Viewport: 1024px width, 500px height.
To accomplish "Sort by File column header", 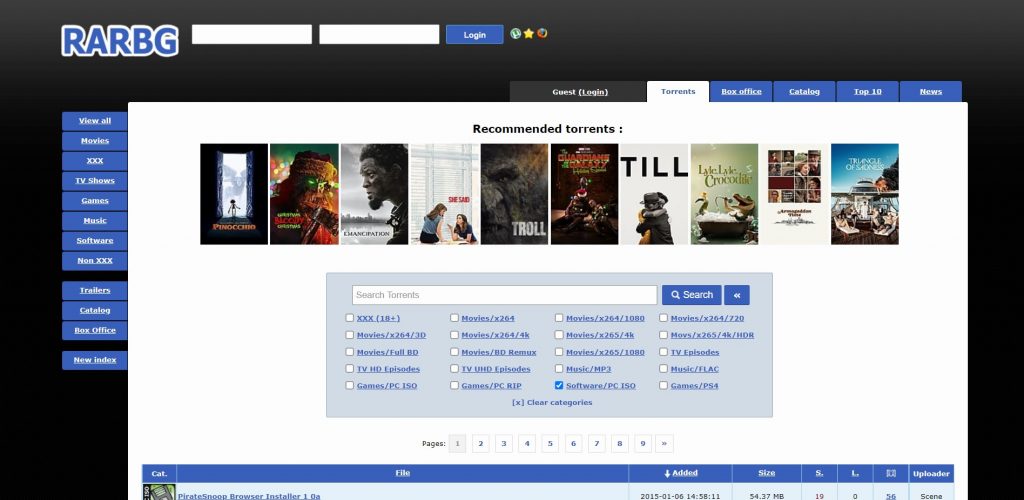I will pos(403,473).
